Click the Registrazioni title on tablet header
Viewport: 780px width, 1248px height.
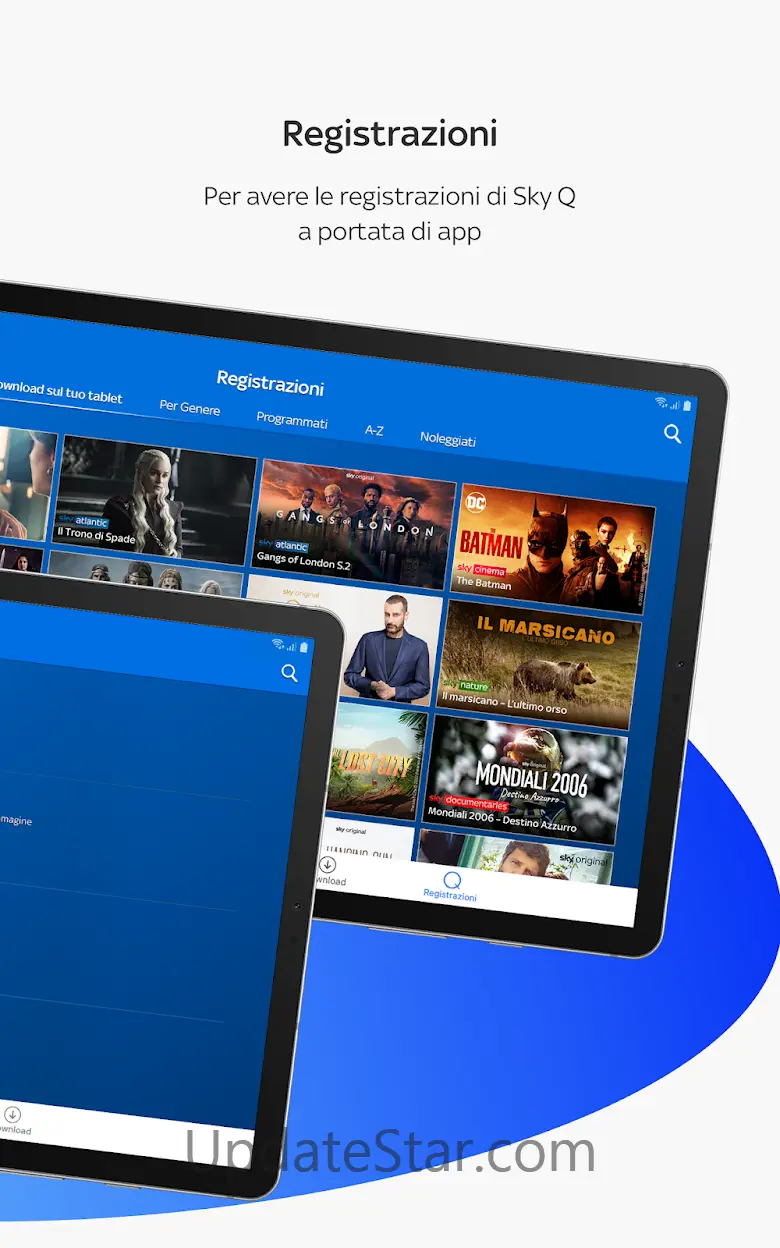click(x=270, y=382)
